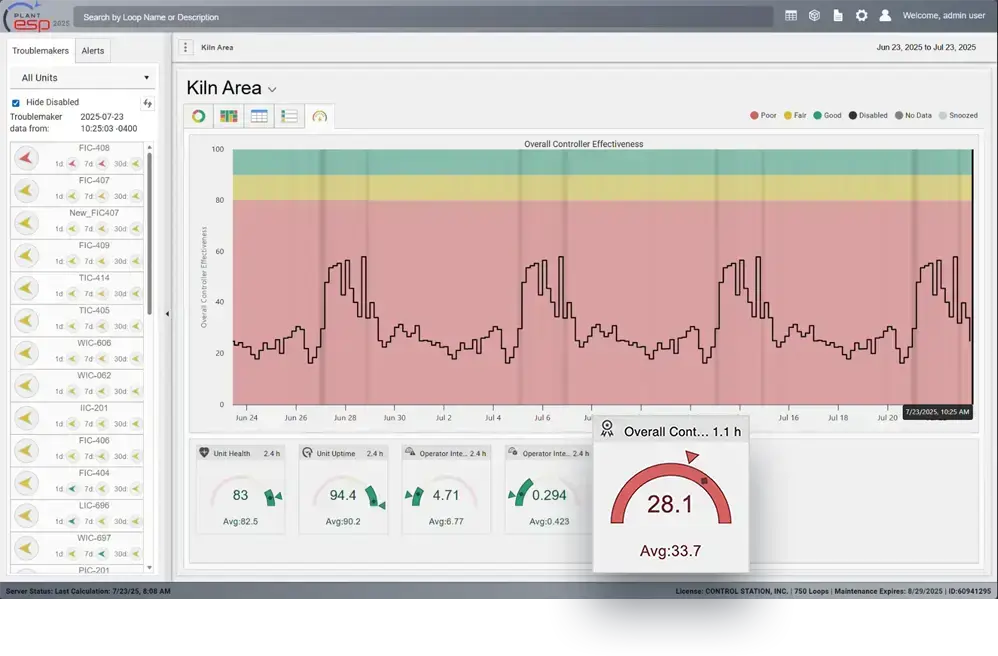
Task: Open the settings gear in the top bar
Action: [x=862, y=15]
